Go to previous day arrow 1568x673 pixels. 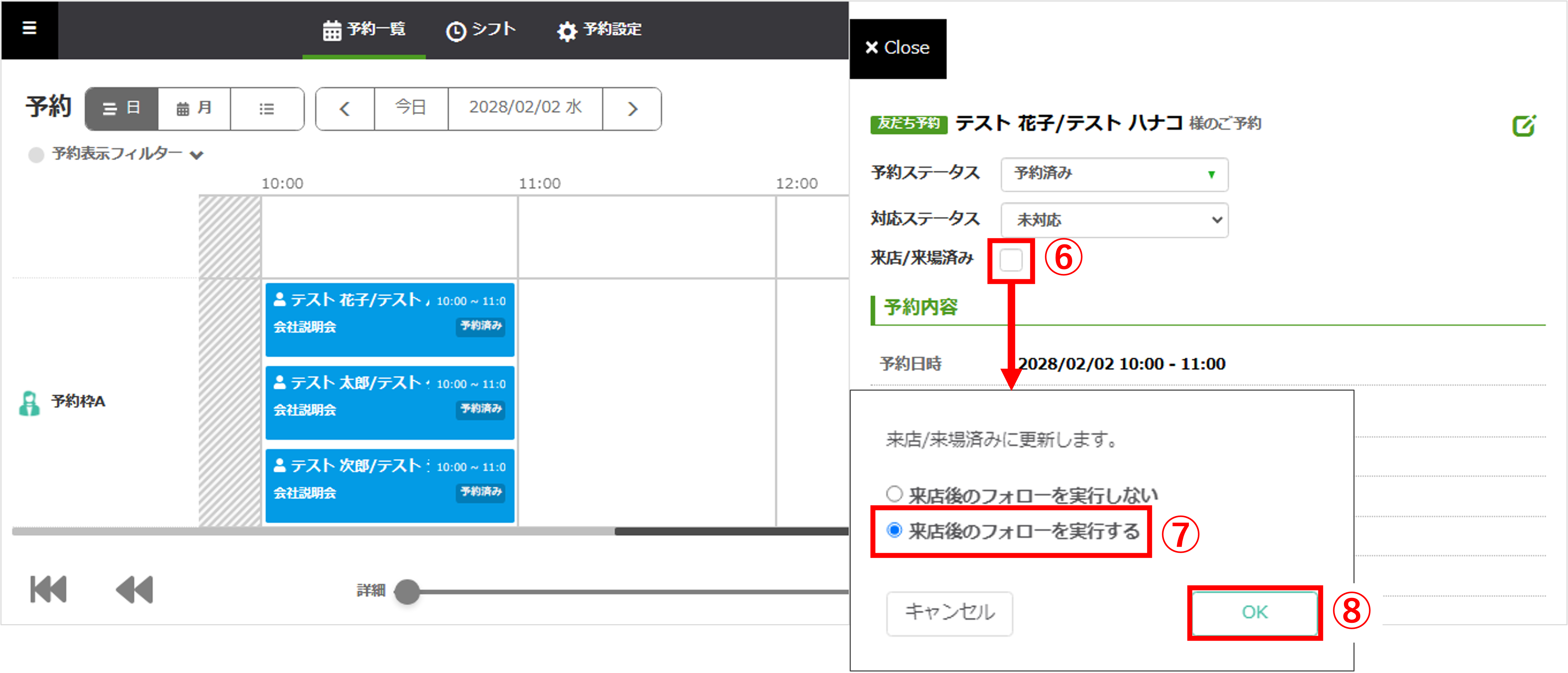(345, 109)
